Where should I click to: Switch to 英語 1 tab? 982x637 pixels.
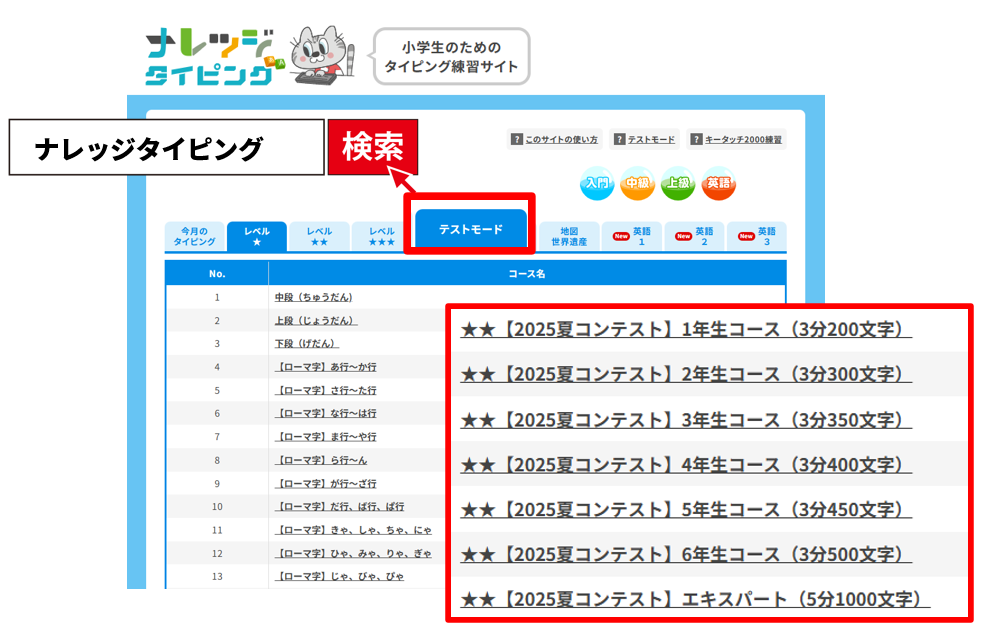631,236
